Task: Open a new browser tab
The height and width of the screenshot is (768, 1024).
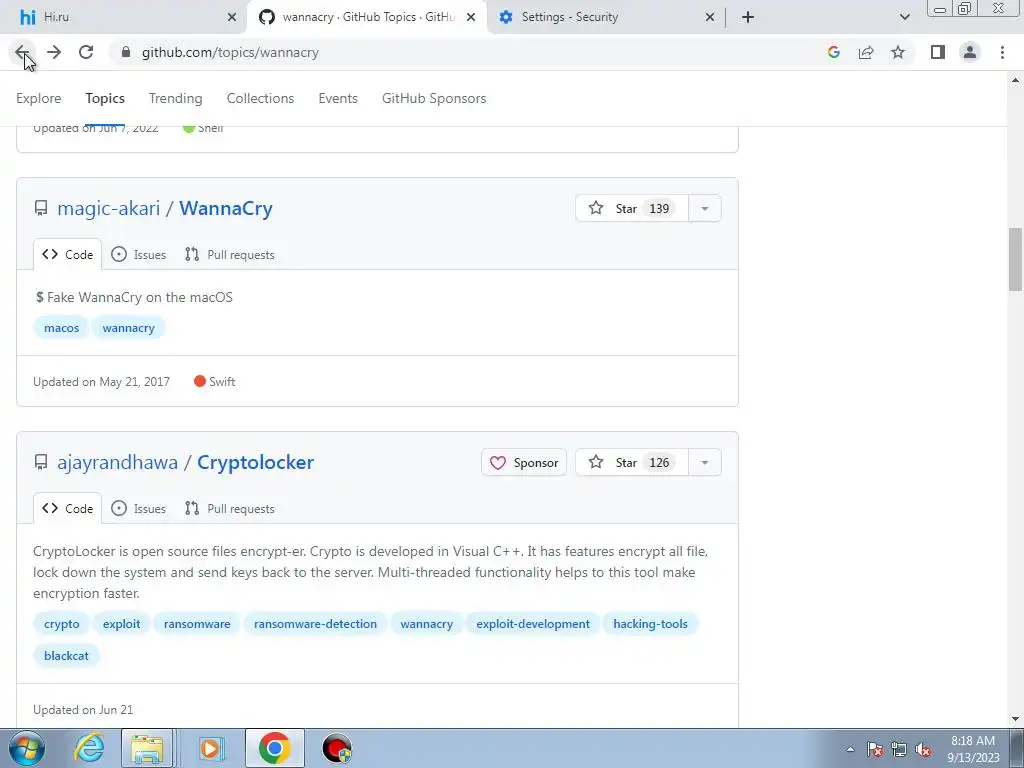Action: [x=748, y=18]
